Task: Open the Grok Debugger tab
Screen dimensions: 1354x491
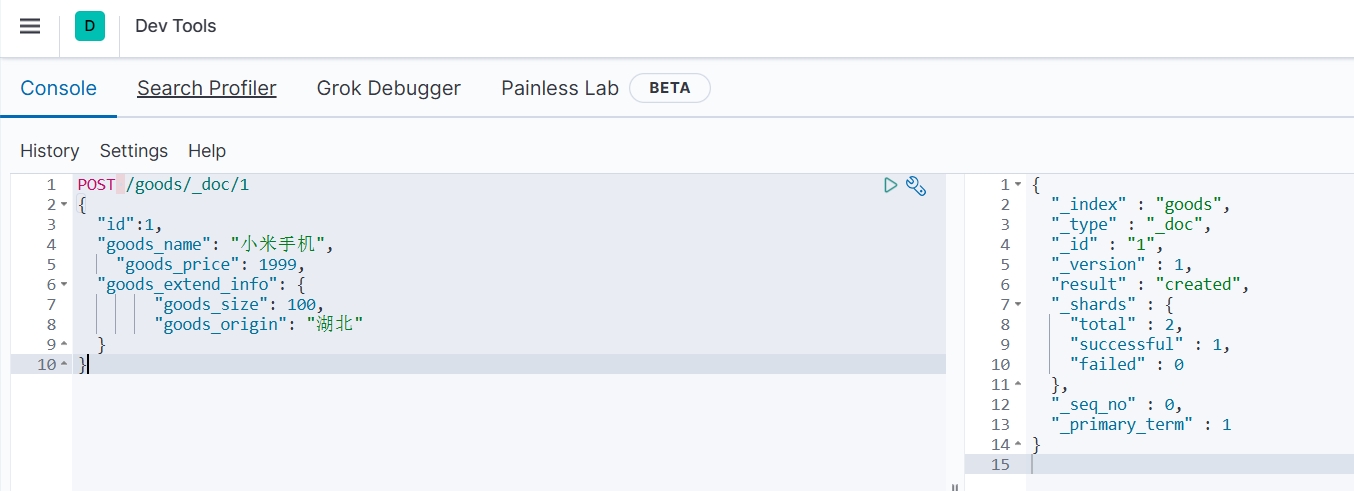Action: [x=388, y=88]
